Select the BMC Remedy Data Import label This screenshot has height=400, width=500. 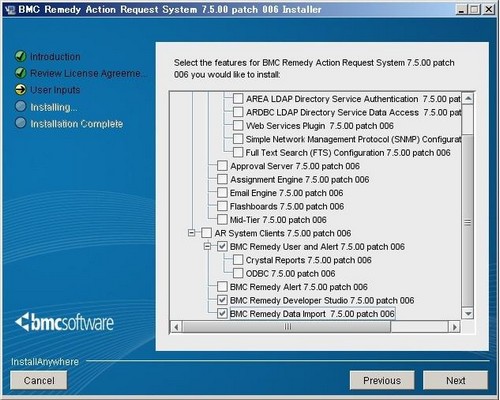[x=312, y=314]
